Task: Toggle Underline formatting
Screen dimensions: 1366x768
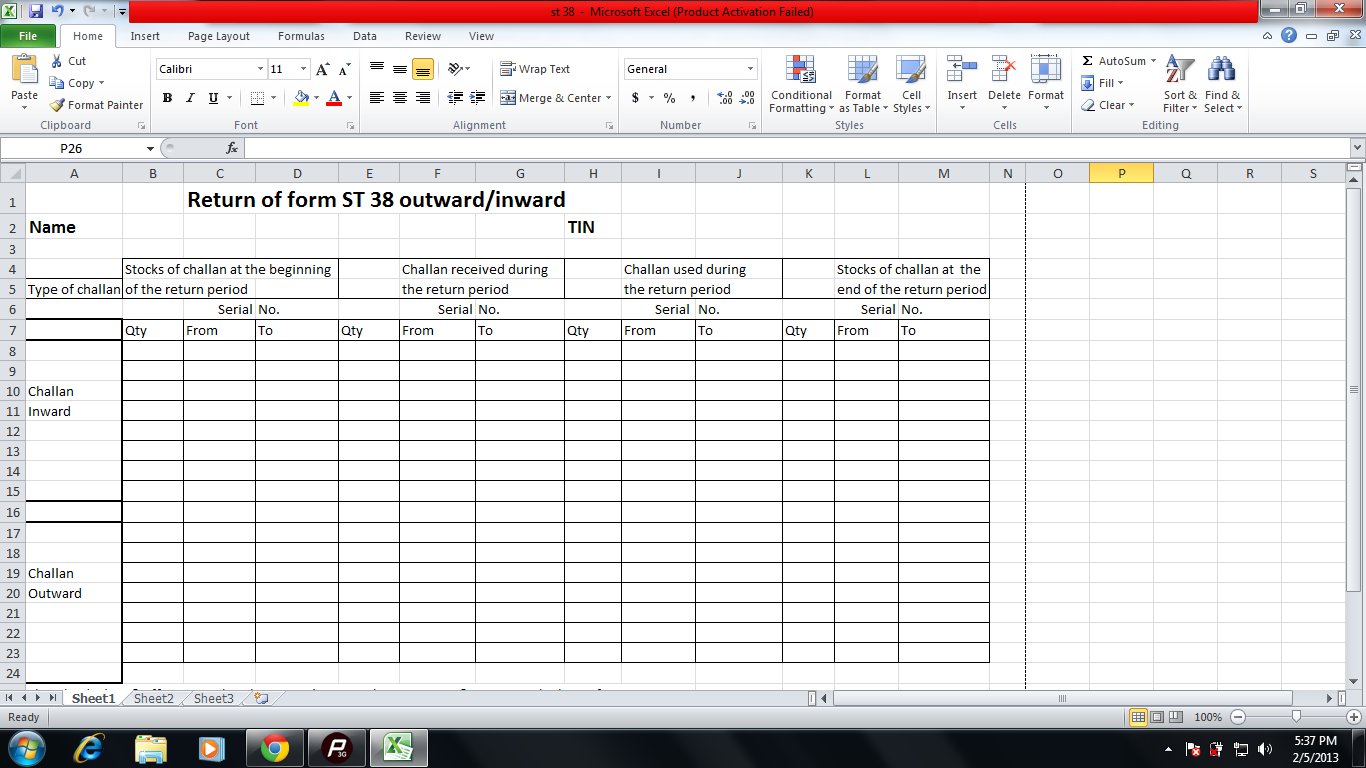Action: [213, 98]
